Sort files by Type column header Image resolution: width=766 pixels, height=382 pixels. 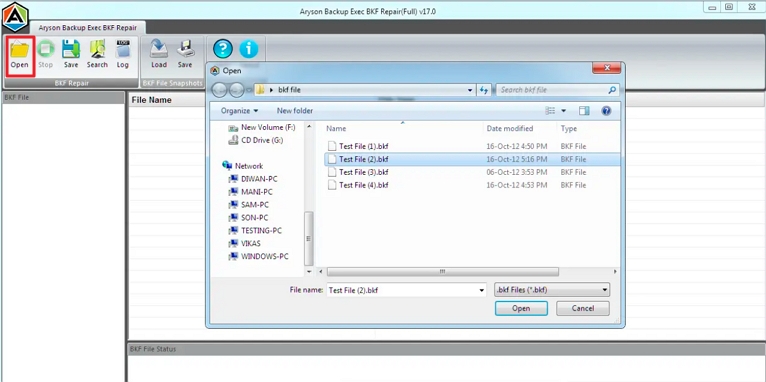click(569, 128)
